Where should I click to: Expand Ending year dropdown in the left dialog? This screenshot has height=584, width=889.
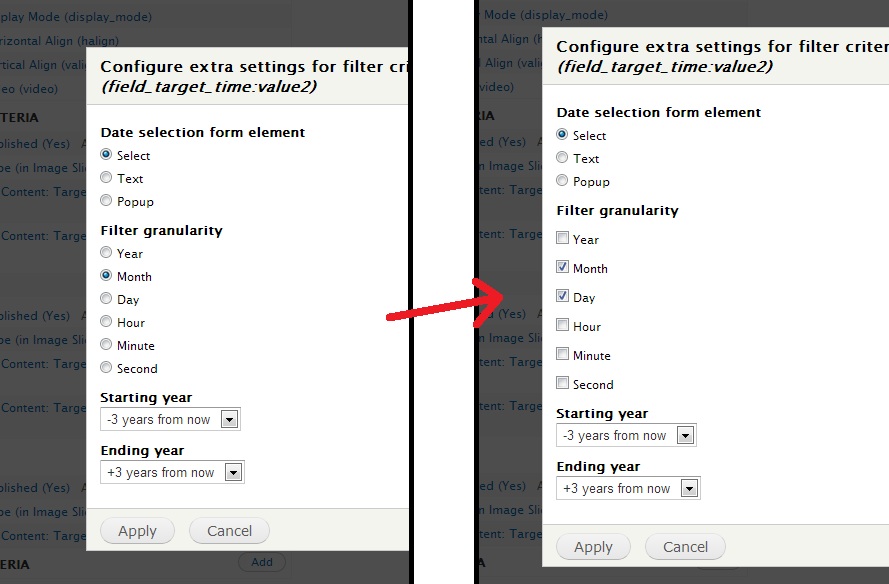[x=172, y=472]
